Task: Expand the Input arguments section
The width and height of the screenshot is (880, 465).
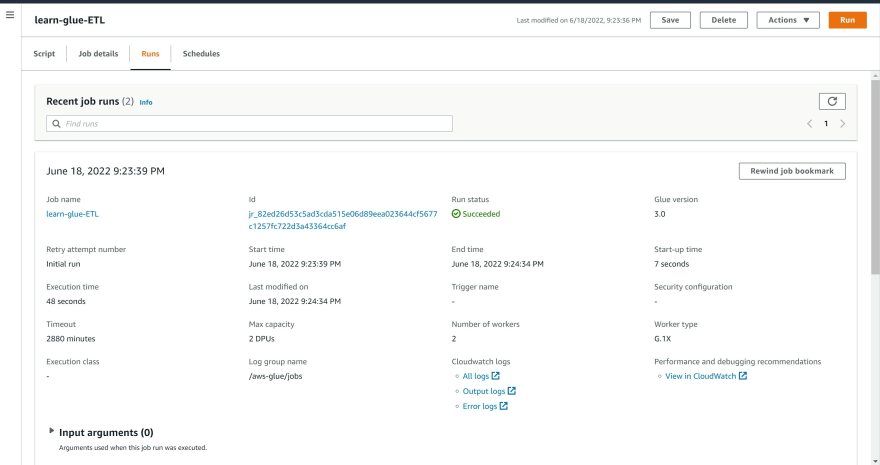Action: pos(51,431)
